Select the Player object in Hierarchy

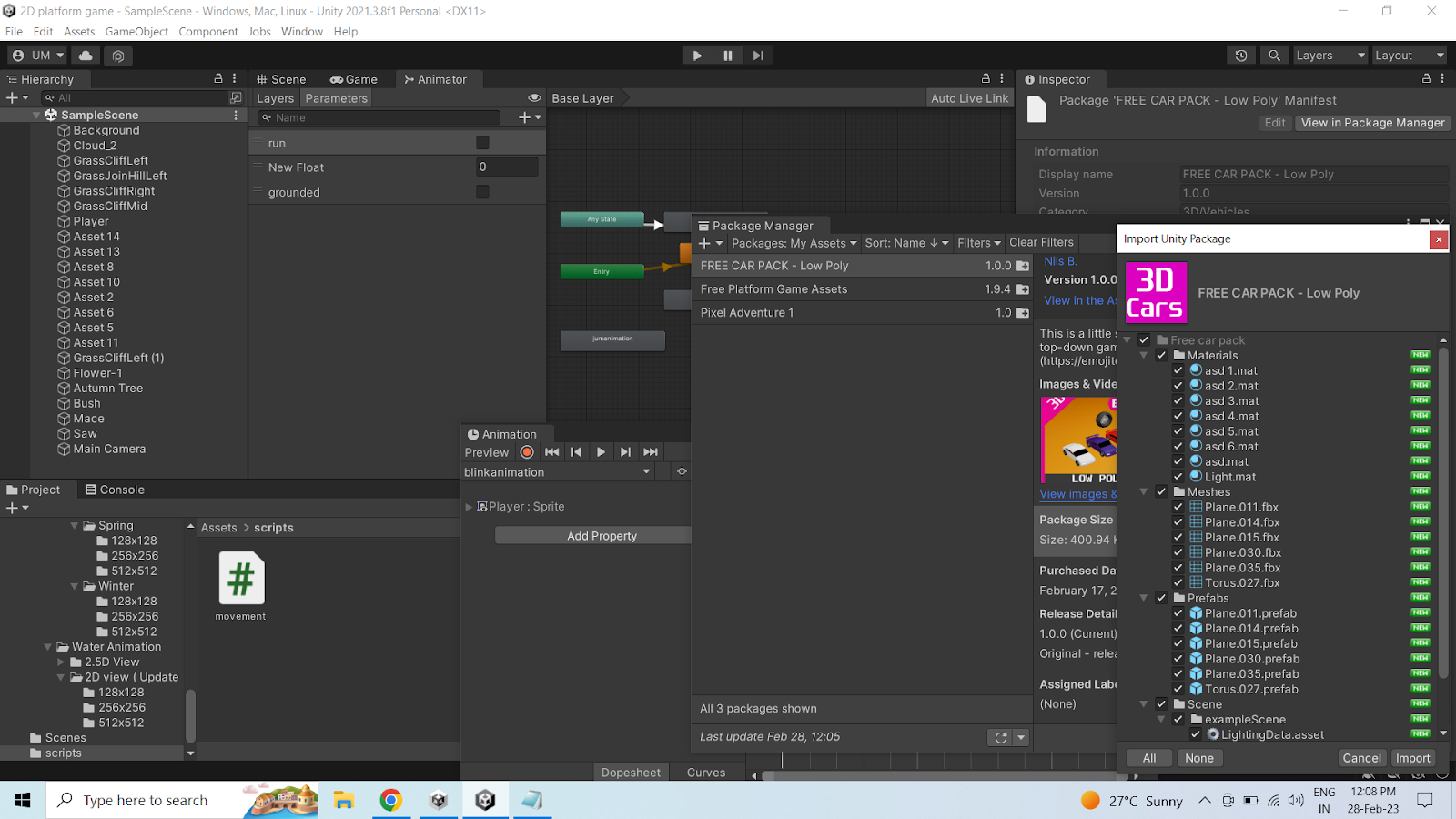(x=91, y=221)
